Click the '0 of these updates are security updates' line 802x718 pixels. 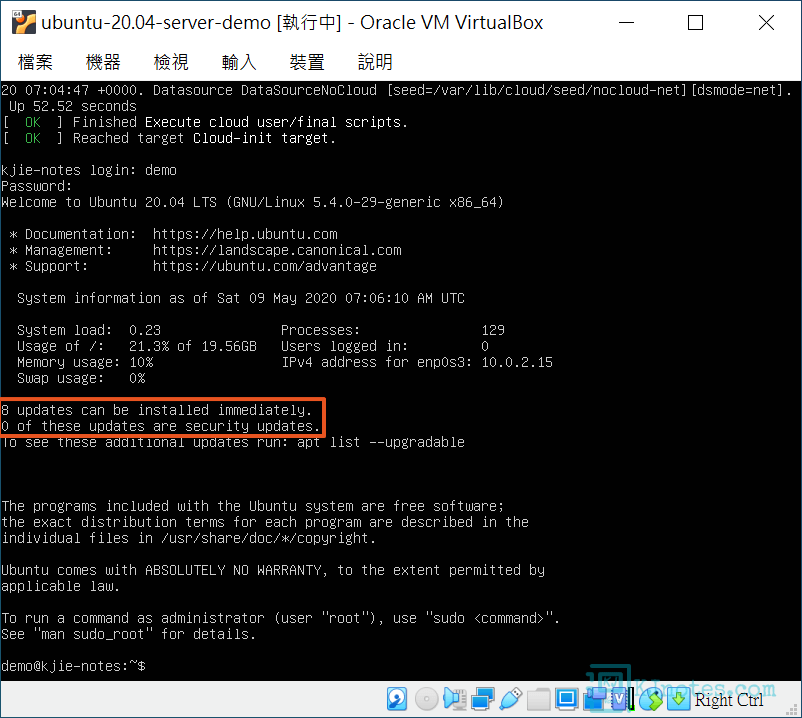tap(161, 426)
